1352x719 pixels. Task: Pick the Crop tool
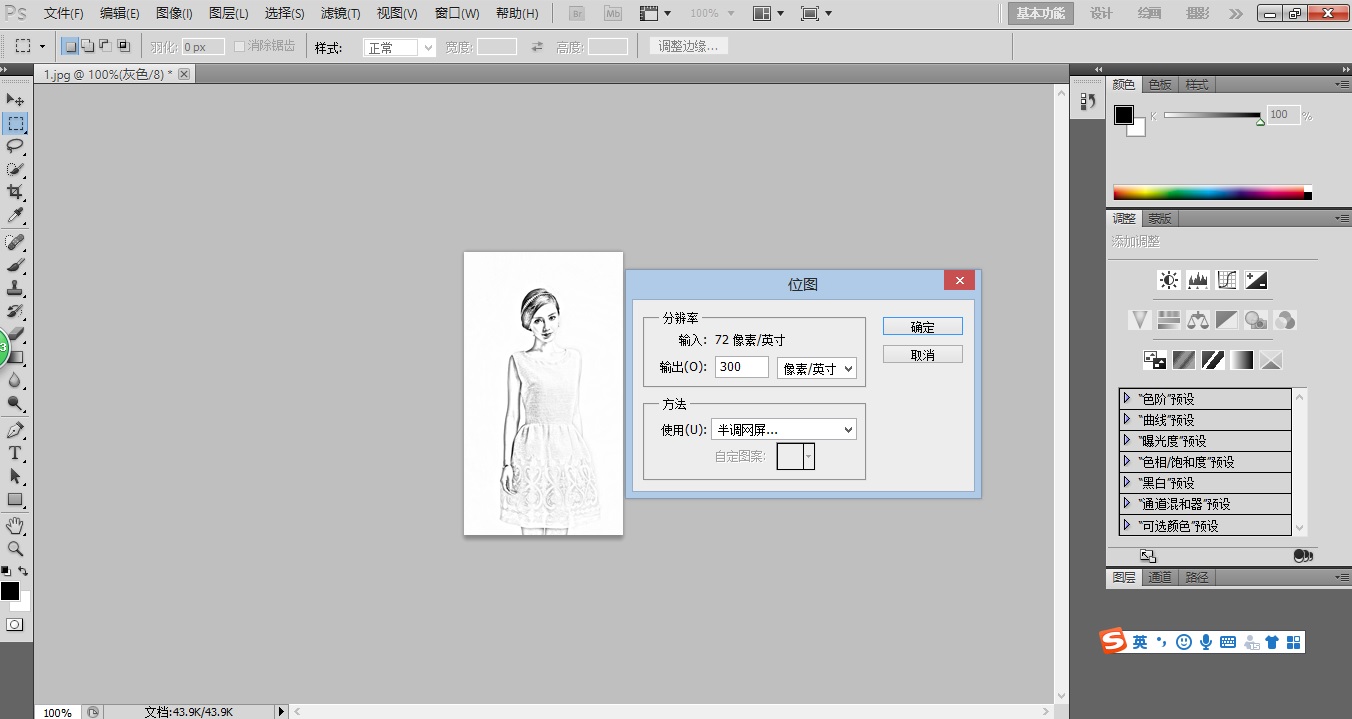[15, 192]
